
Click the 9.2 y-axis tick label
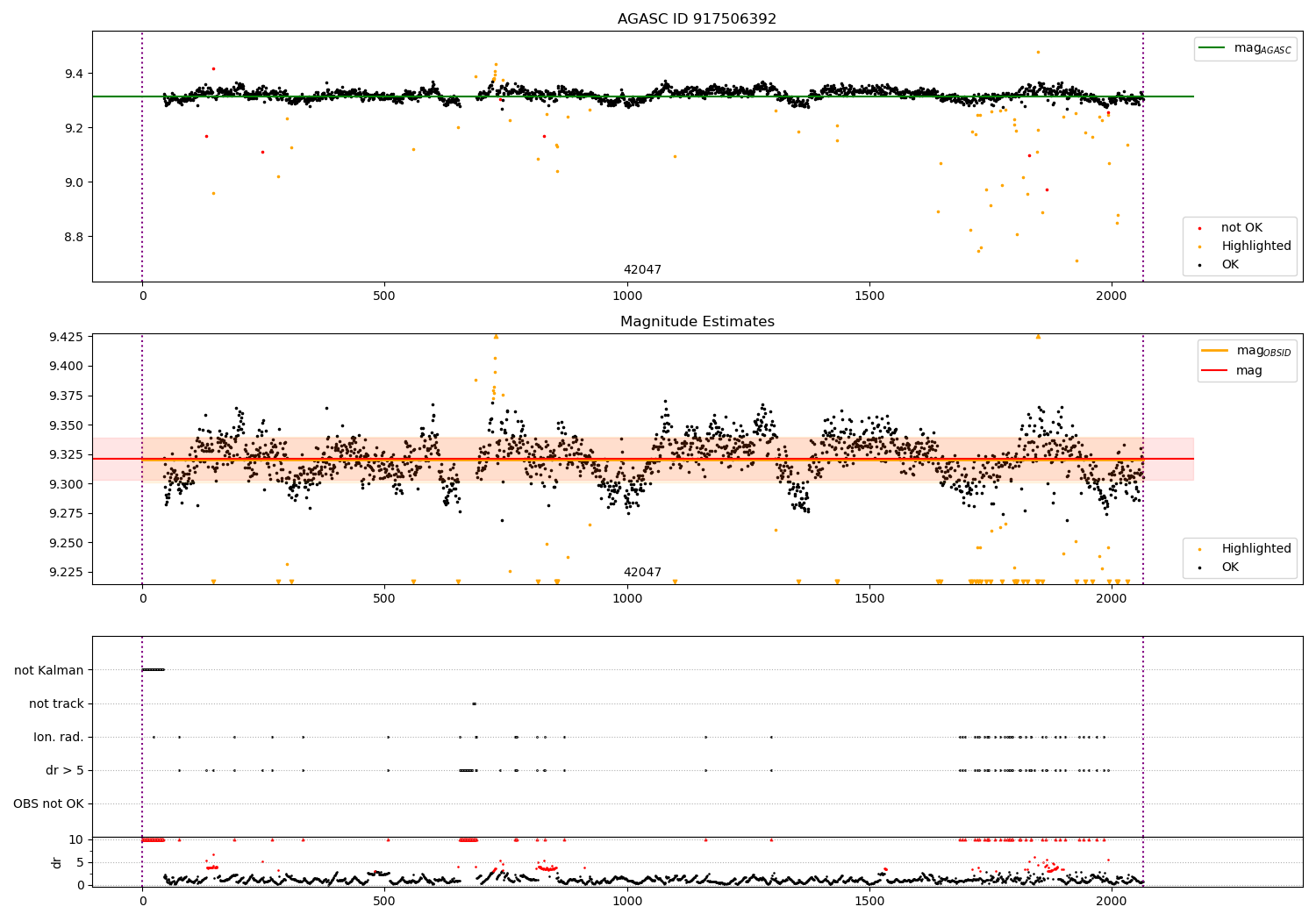pos(74,128)
